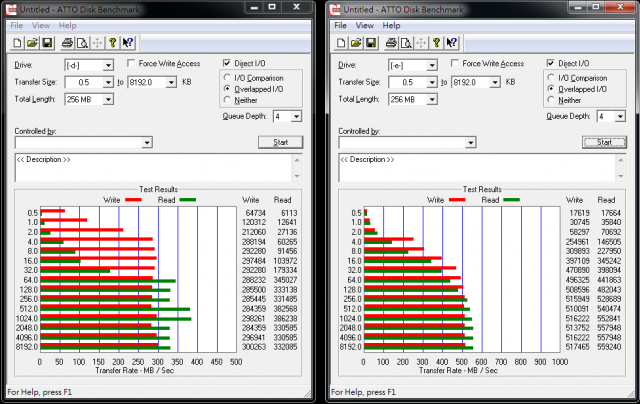The width and height of the screenshot is (640, 404).
Task: Click Print icon in right window
Action: pyautogui.click(x=391, y=43)
